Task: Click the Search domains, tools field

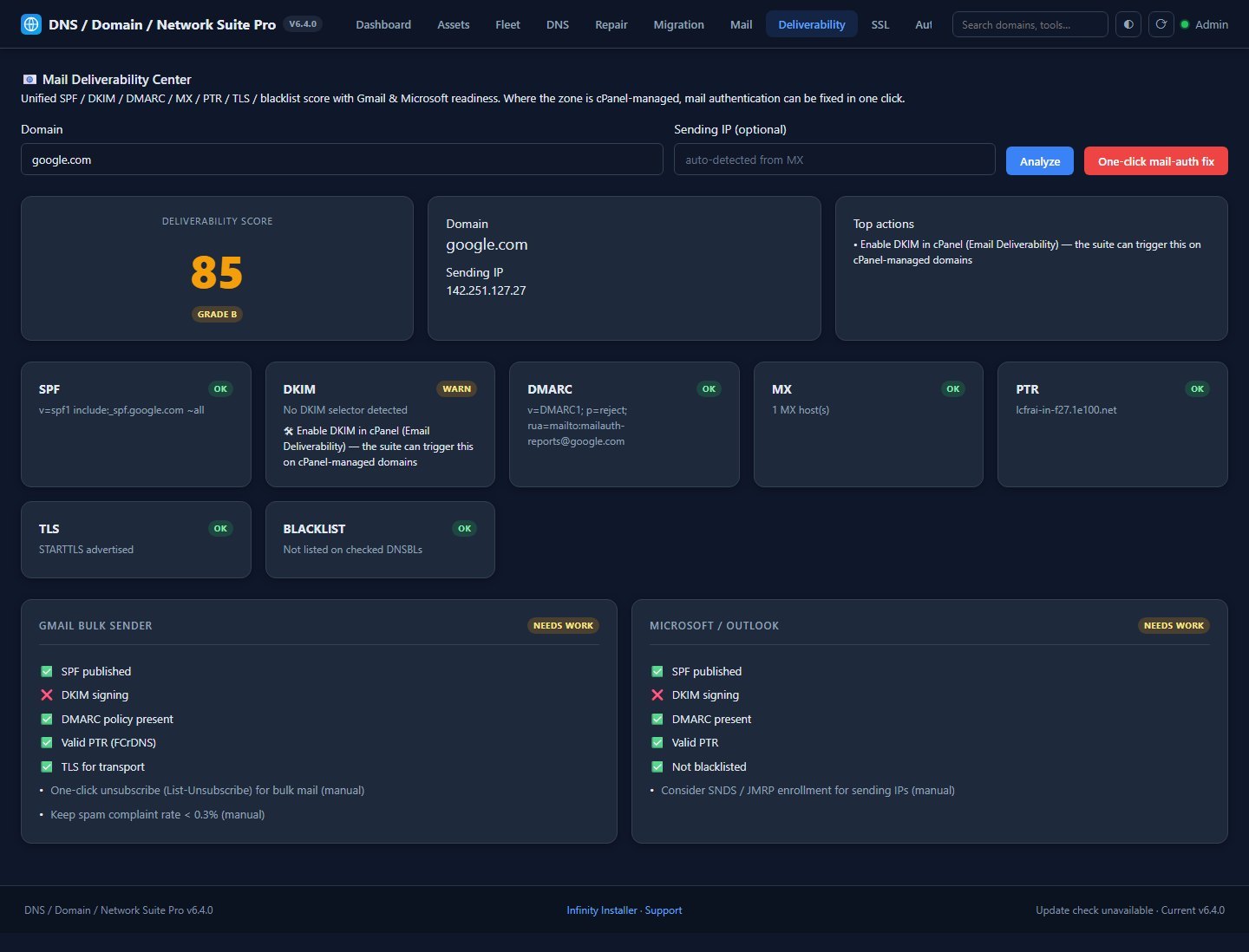Action: [x=1030, y=24]
